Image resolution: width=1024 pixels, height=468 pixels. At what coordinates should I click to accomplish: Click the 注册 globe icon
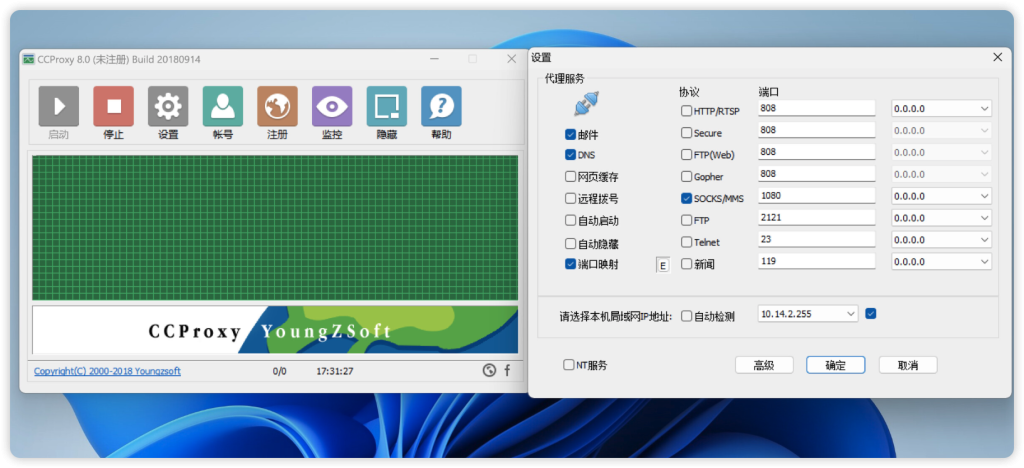pyautogui.click(x=278, y=106)
